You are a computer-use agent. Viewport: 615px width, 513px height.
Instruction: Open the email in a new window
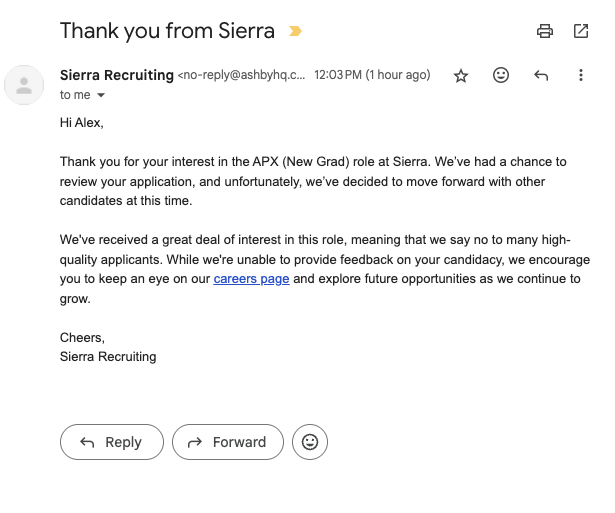[x=581, y=31]
